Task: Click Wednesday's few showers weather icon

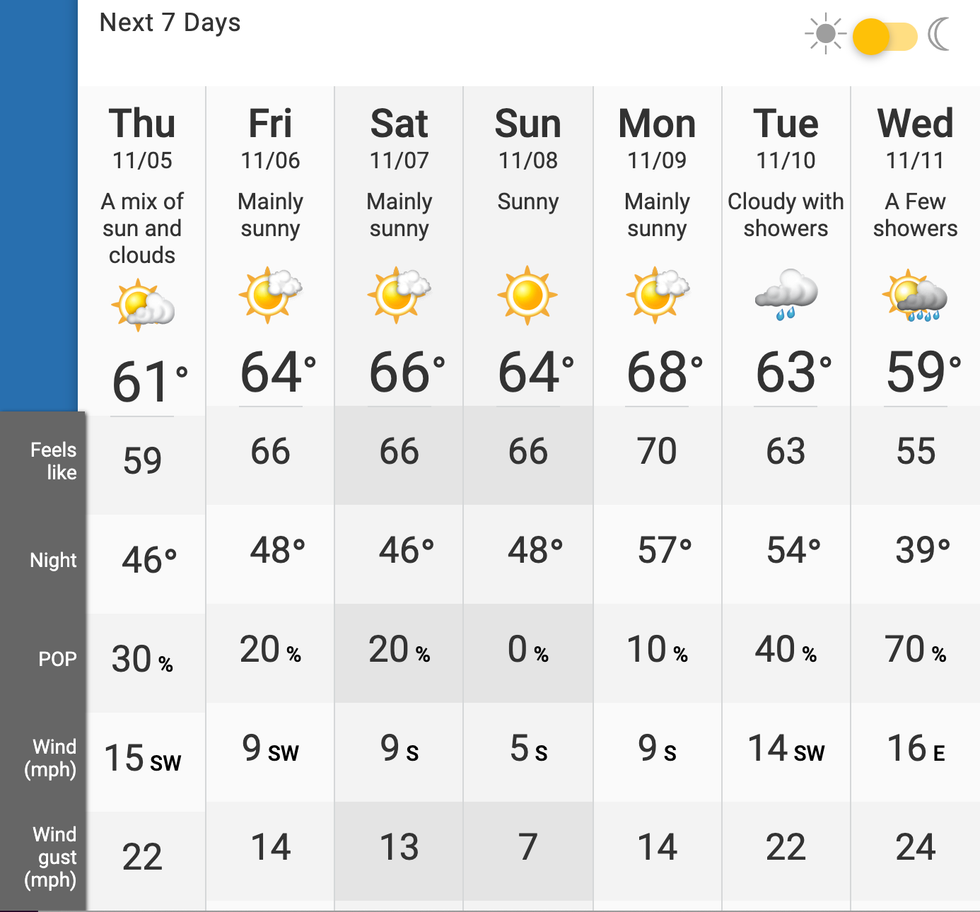Action: 915,295
